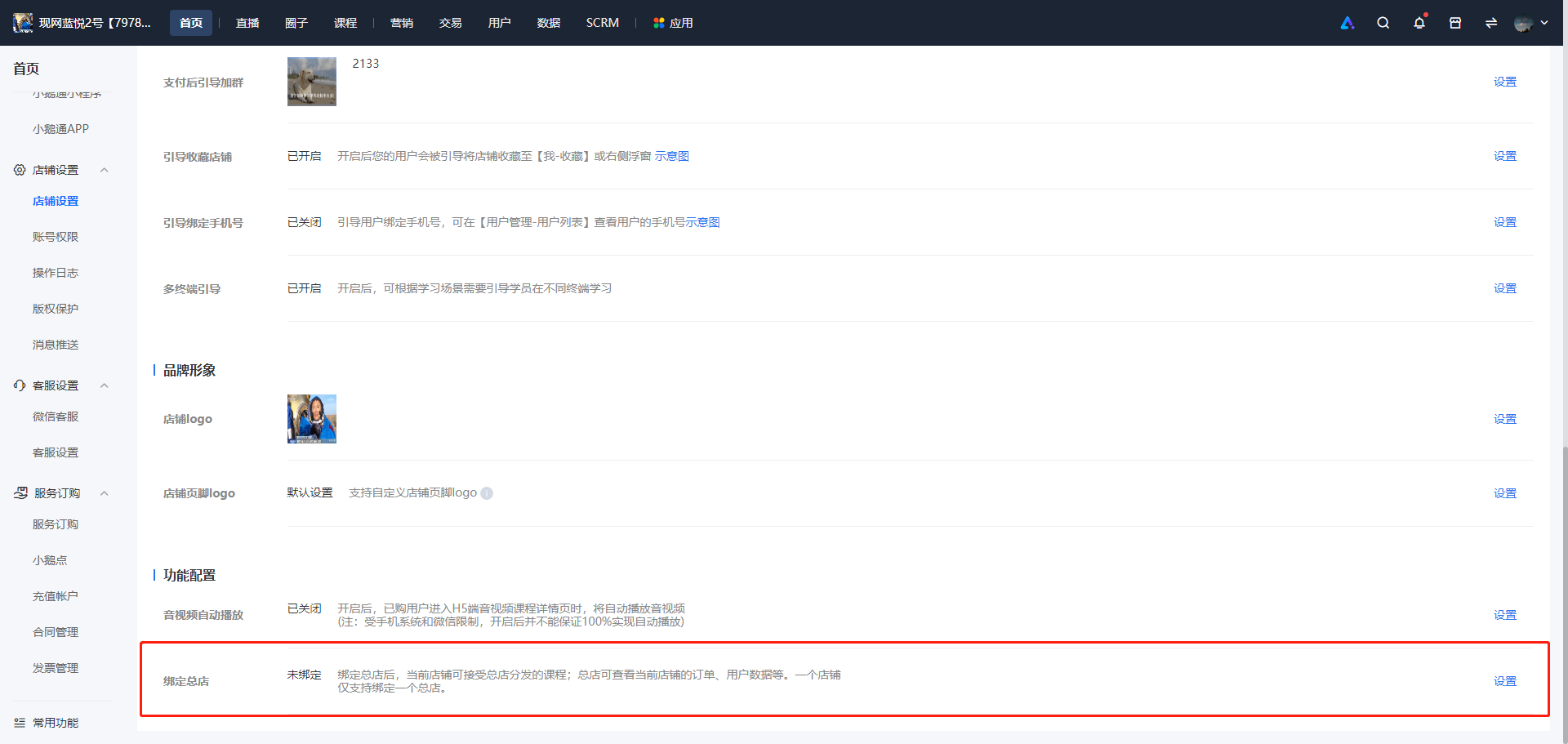Open the notification bell

(1419, 23)
